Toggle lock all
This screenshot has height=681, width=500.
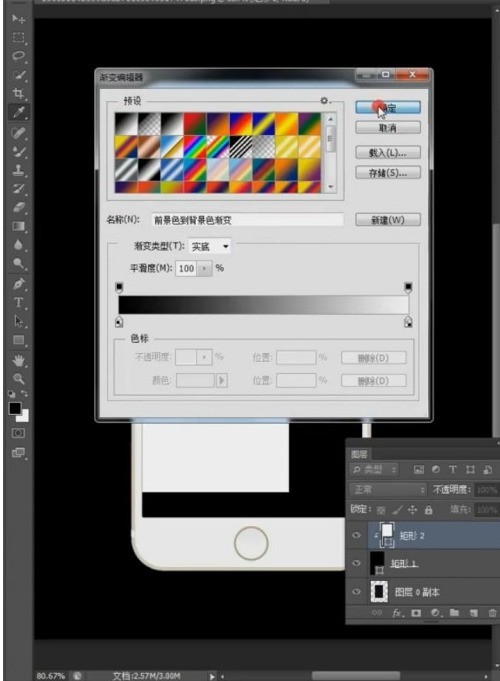(x=428, y=510)
